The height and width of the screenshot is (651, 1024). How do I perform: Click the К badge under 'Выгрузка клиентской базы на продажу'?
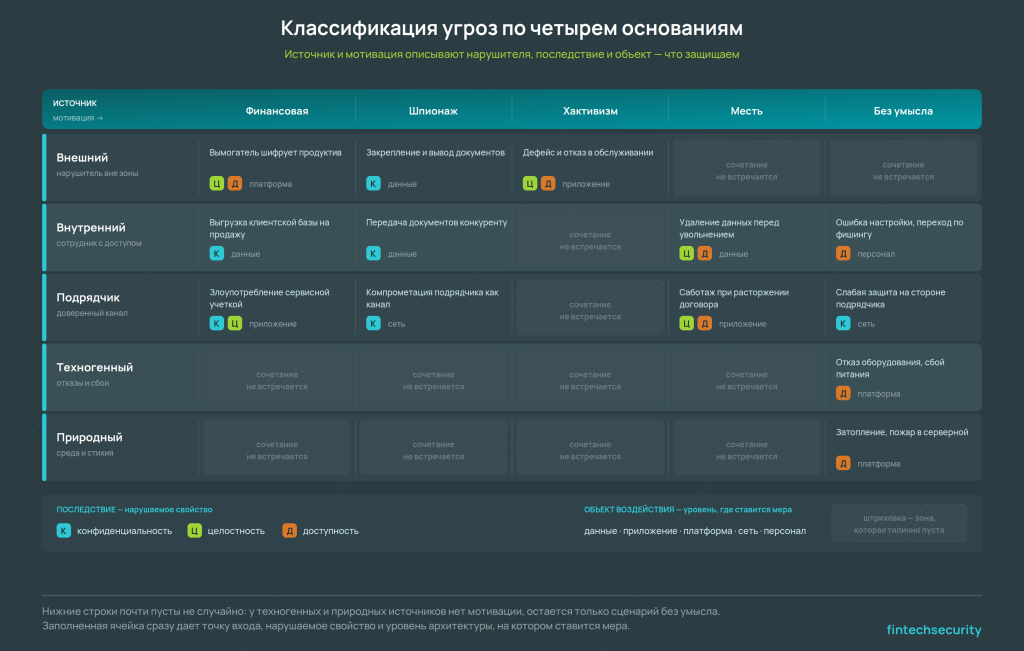point(217,253)
